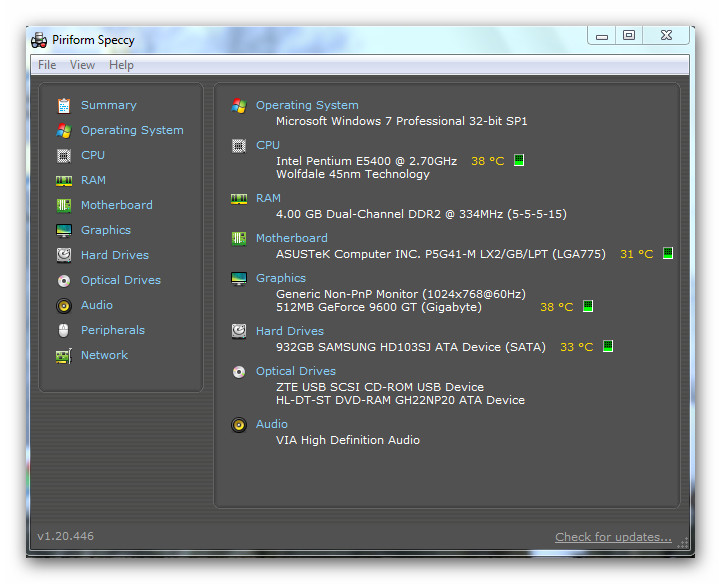Open the Motherboard sidebar icon
This screenshot has height=584, width=721.
point(64,205)
